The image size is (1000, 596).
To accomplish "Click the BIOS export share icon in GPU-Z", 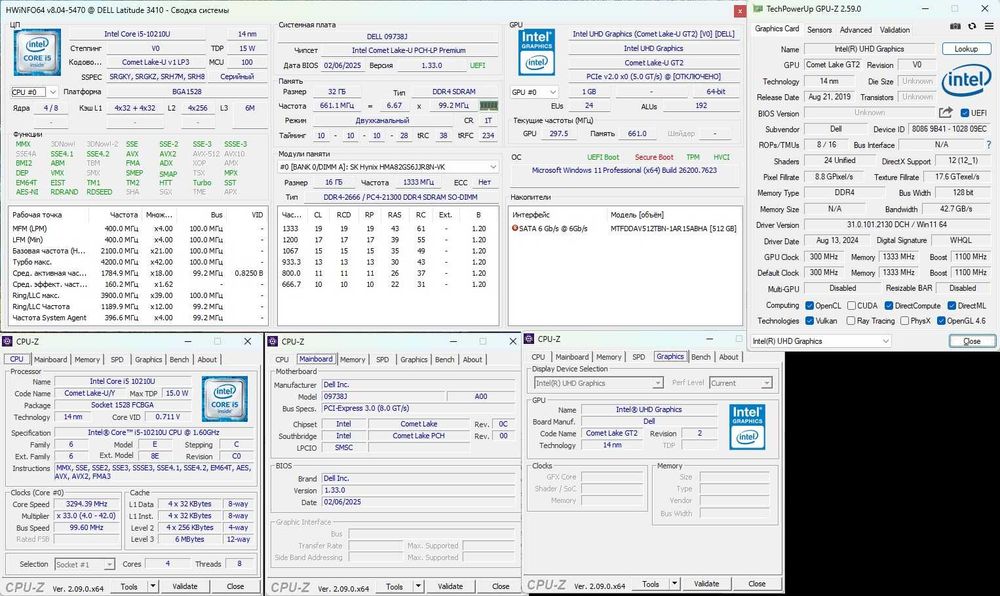I will (x=946, y=113).
